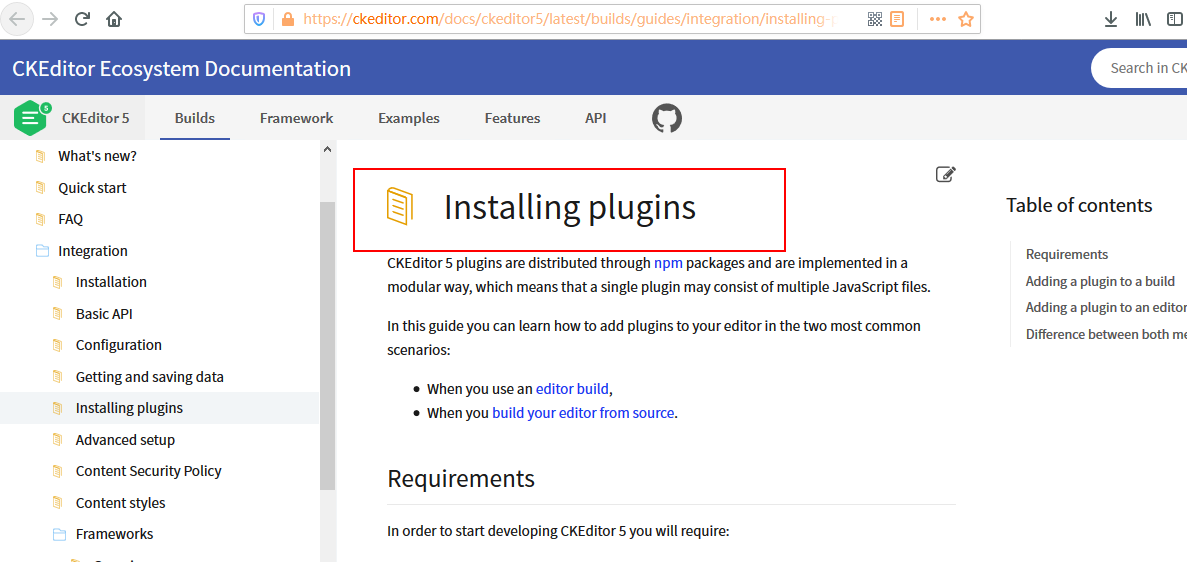Image resolution: width=1187 pixels, height=562 pixels.
Task: Click the page icon beside Advanced setup
Action: coord(58,440)
